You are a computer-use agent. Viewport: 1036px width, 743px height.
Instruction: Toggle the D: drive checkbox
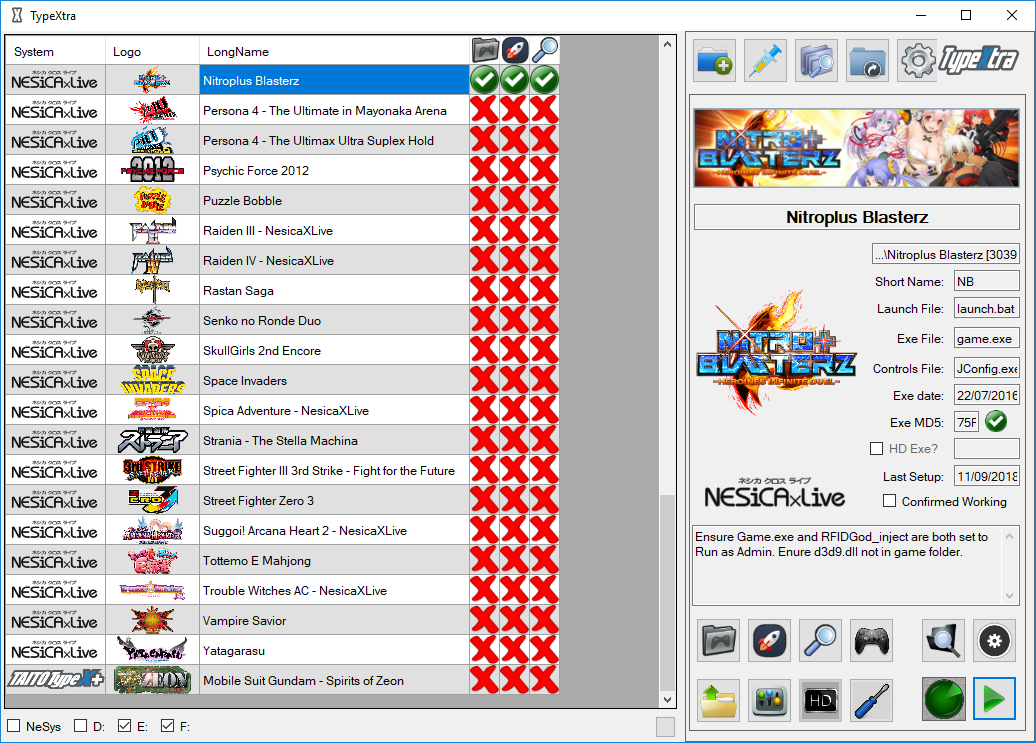81,726
